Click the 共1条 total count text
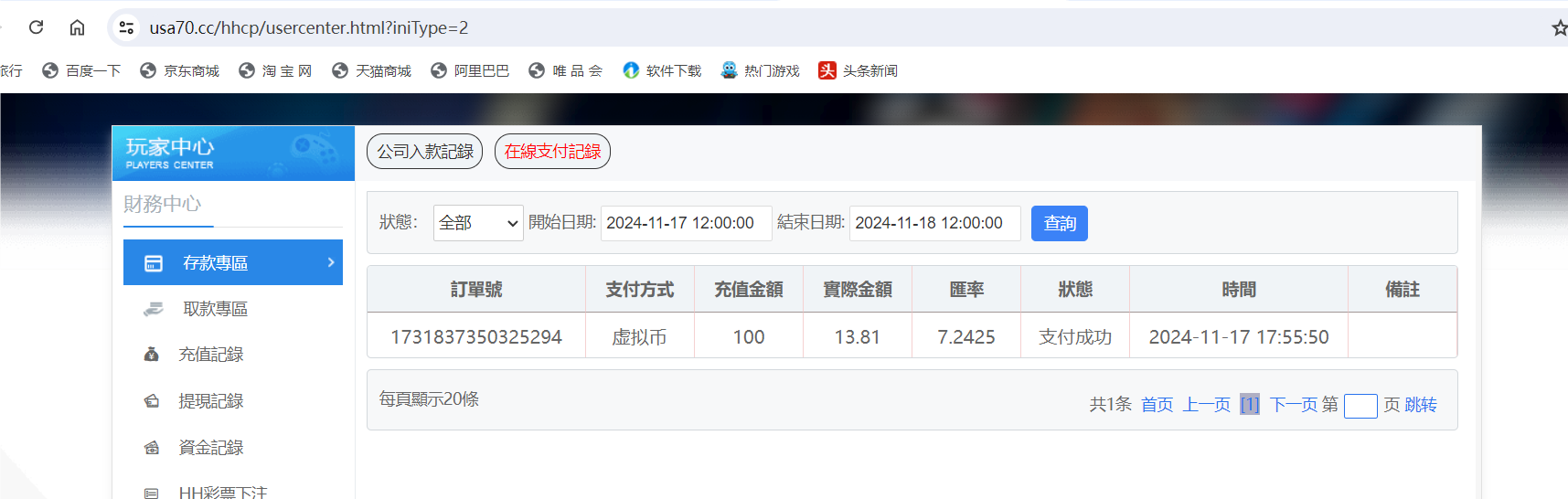 [1110, 405]
